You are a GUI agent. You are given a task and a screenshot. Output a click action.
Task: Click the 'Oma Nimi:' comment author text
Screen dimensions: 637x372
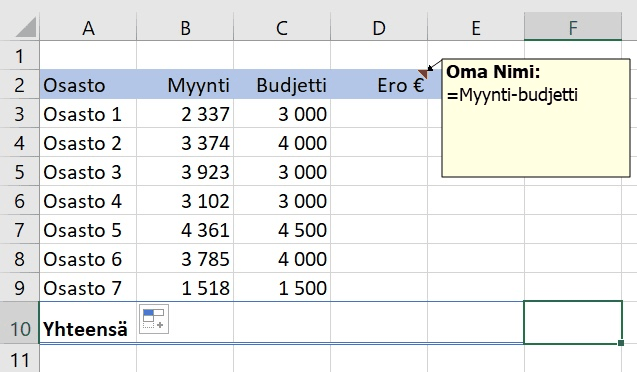click(x=493, y=72)
